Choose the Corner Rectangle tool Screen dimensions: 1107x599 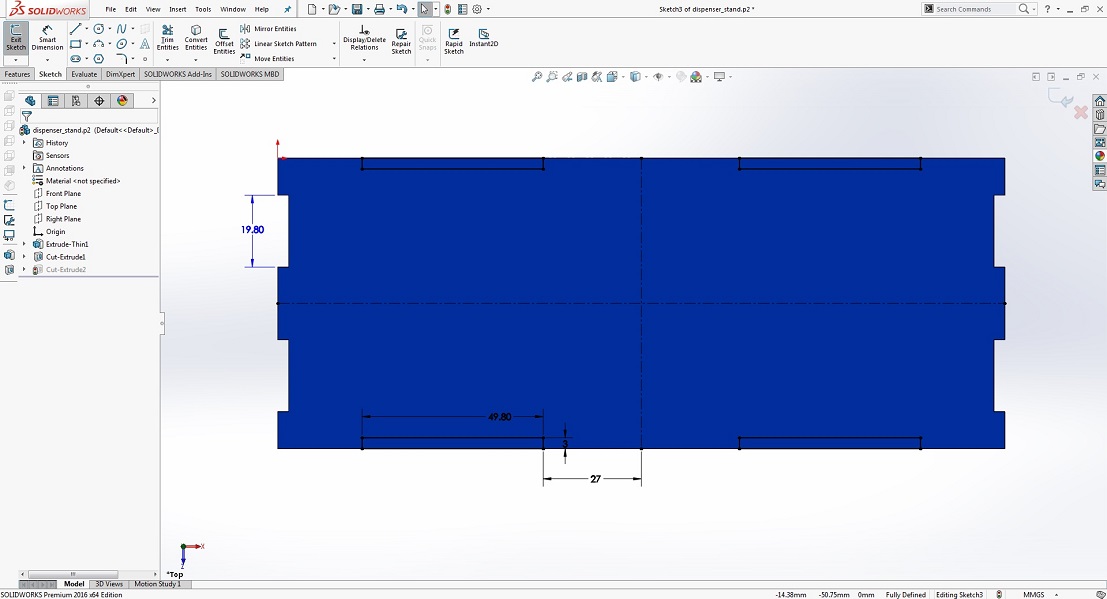click(x=76, y=44)
